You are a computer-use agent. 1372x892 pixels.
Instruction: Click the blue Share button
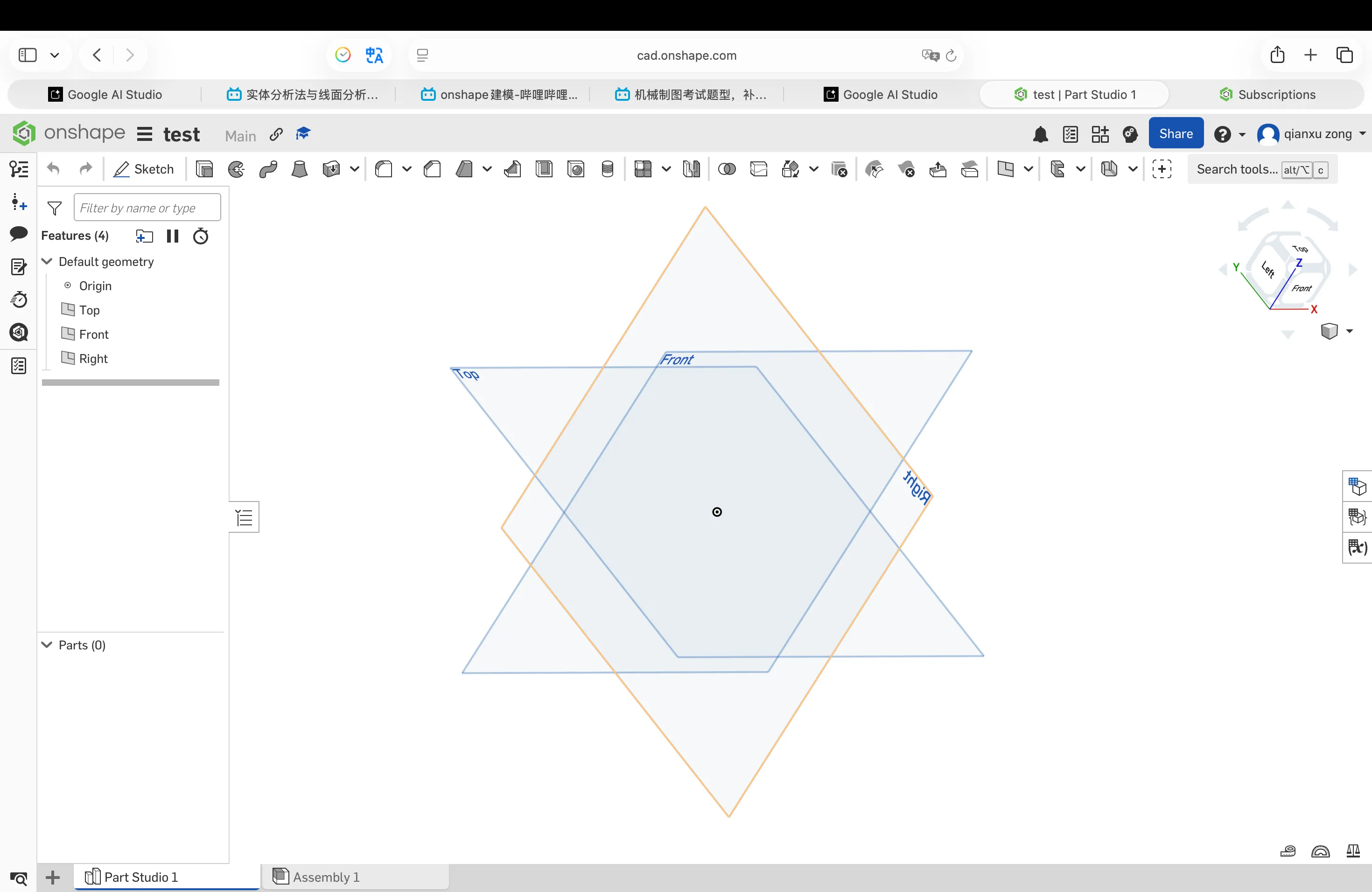point(1176,134)
